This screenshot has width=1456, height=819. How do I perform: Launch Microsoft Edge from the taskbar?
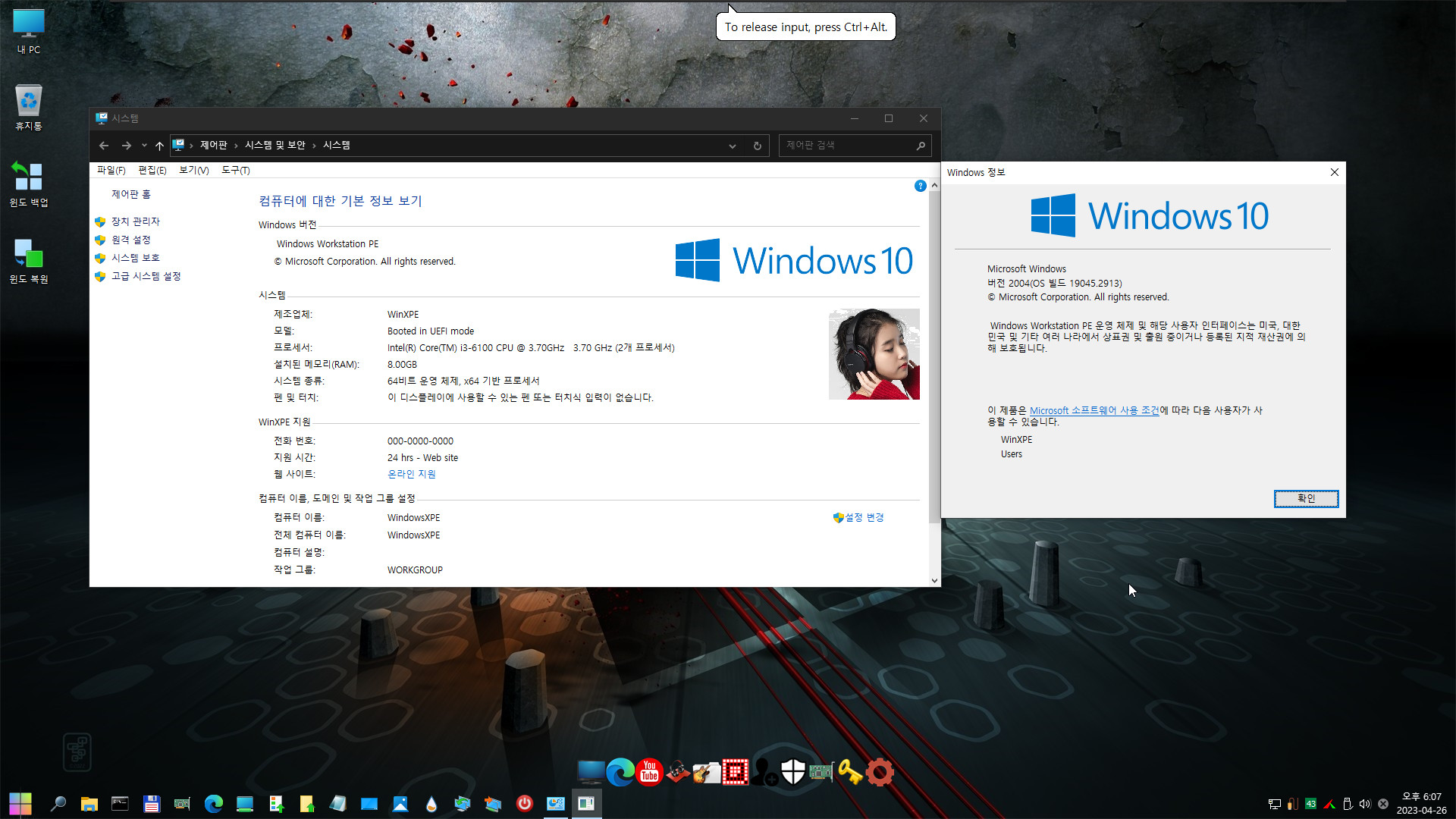pos(213,803)
